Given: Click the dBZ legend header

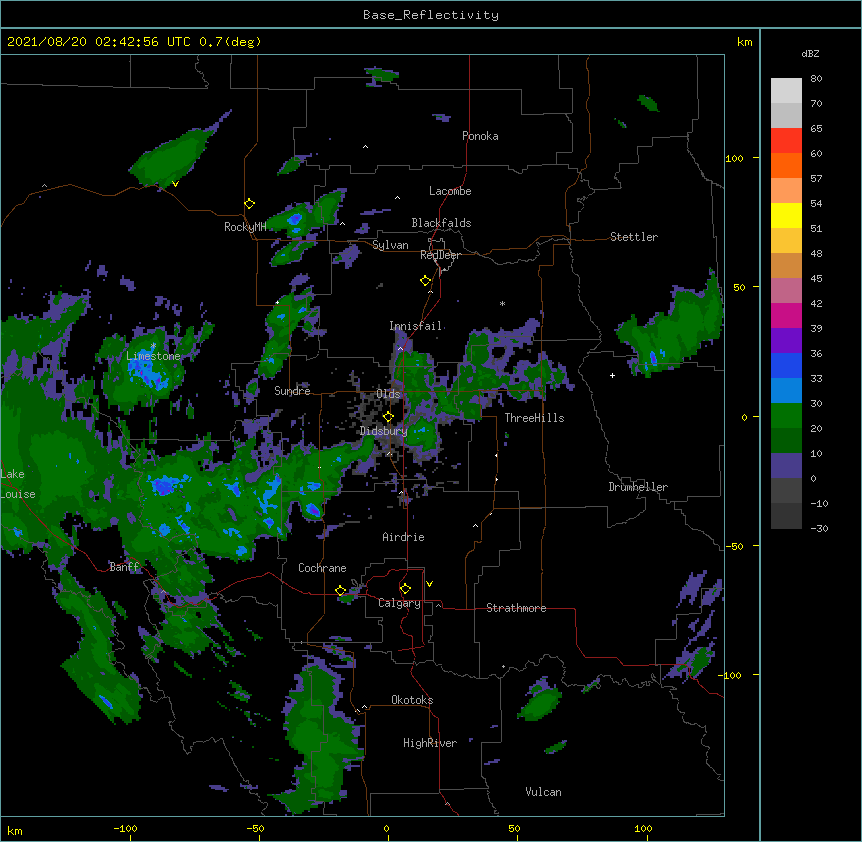Looking at the screenshot, I should pyautogui.click(x=810, y=53).
